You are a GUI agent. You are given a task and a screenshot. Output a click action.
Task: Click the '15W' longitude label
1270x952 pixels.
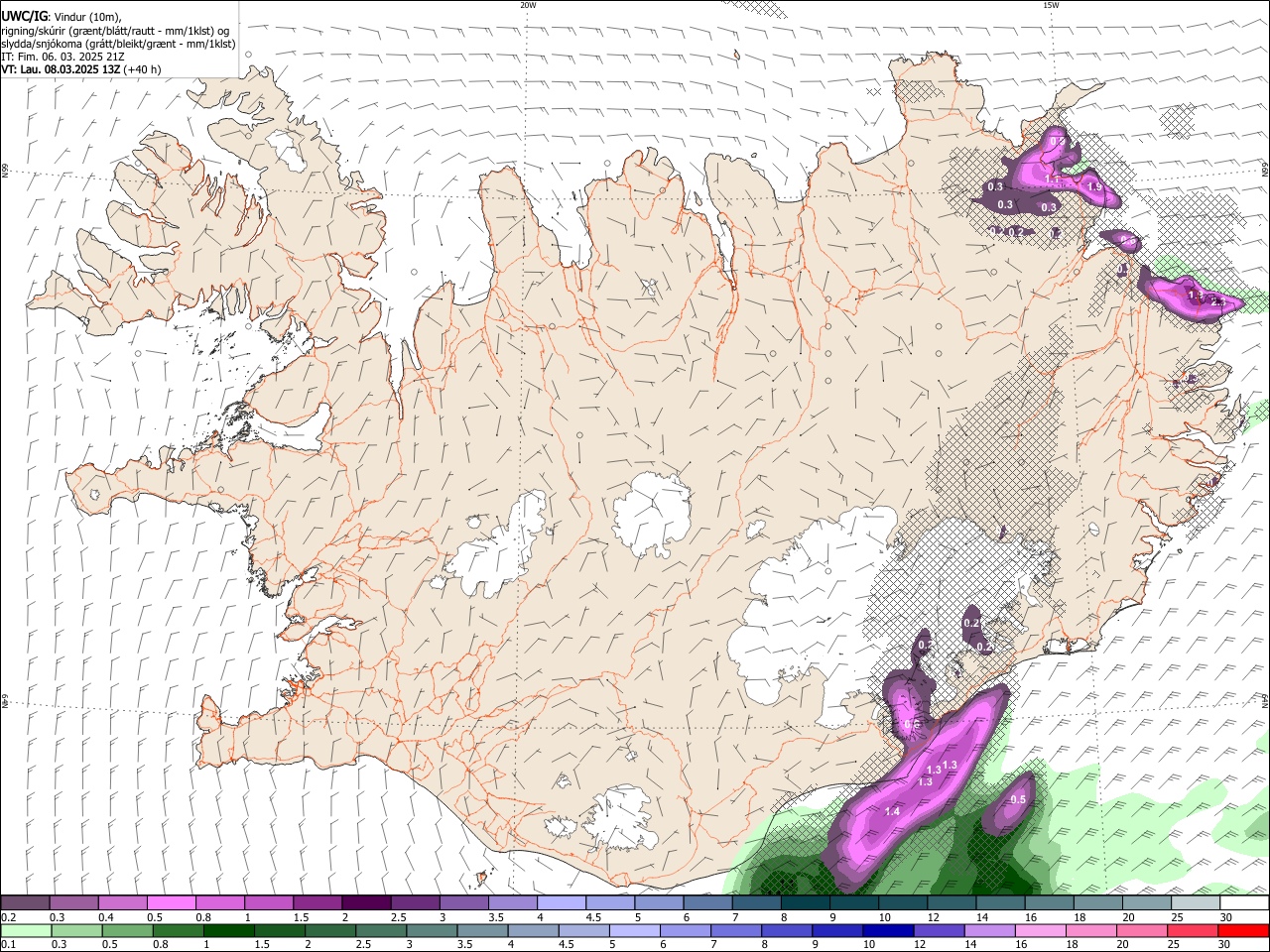(1051, 5)
